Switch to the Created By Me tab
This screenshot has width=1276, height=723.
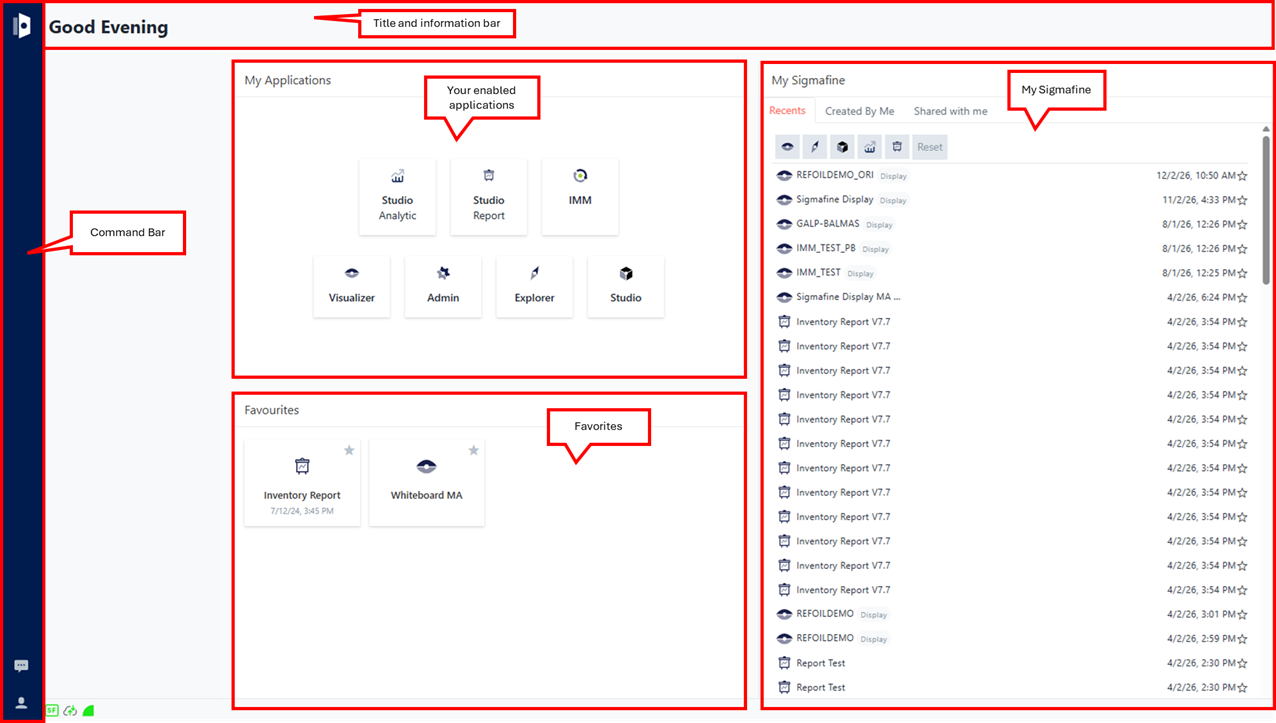pos(859,111)
